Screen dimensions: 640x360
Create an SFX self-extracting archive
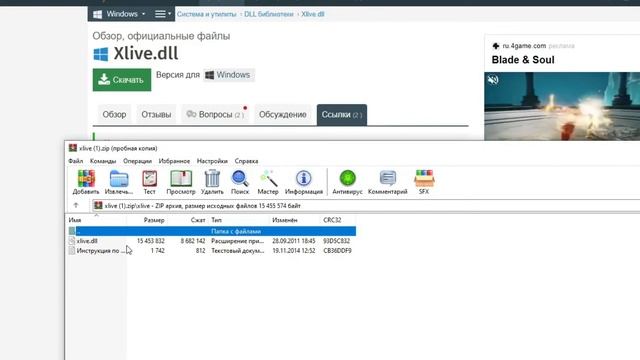coord(424,182)
